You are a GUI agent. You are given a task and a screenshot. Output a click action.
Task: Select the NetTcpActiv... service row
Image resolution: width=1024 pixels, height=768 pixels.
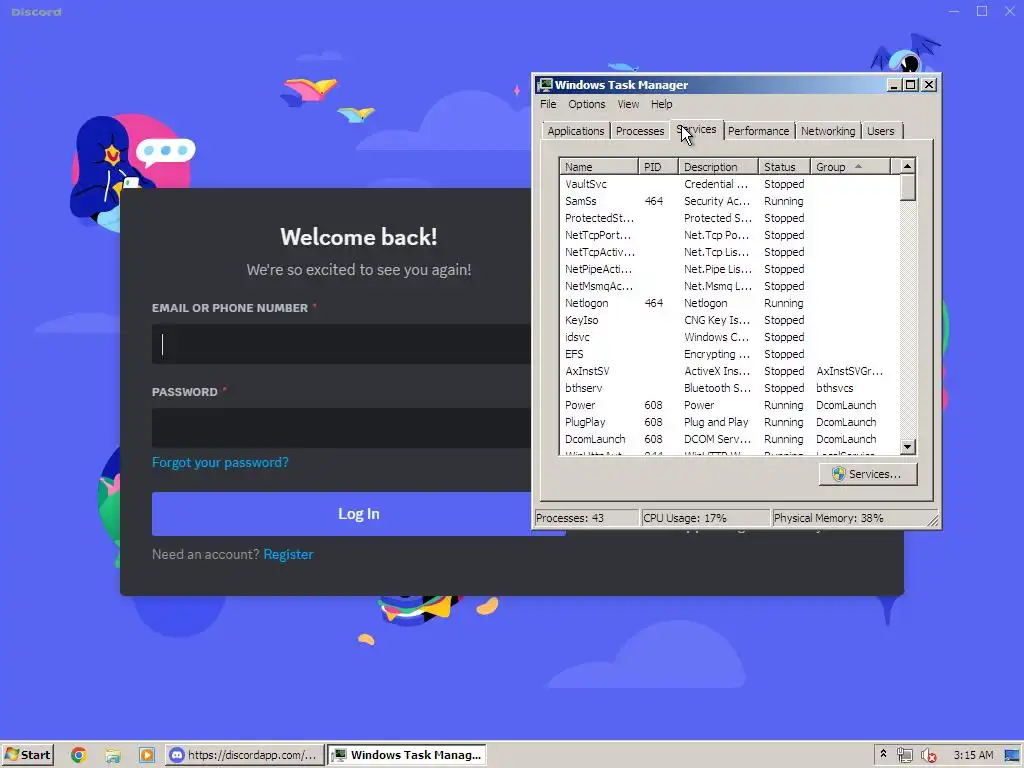pyautogui.click(x=729, y=252)
